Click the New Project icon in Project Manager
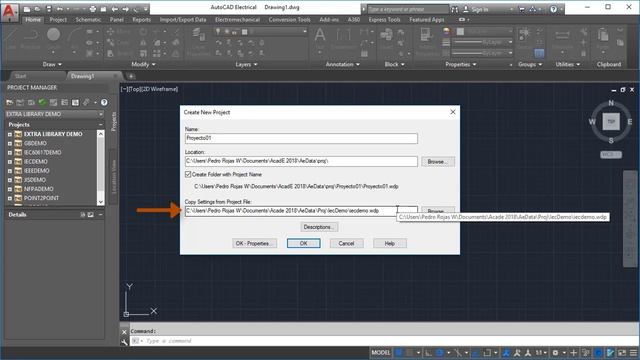Image resolution: width=640 pixels, height=360 pixels. click(x=20, y=102)
